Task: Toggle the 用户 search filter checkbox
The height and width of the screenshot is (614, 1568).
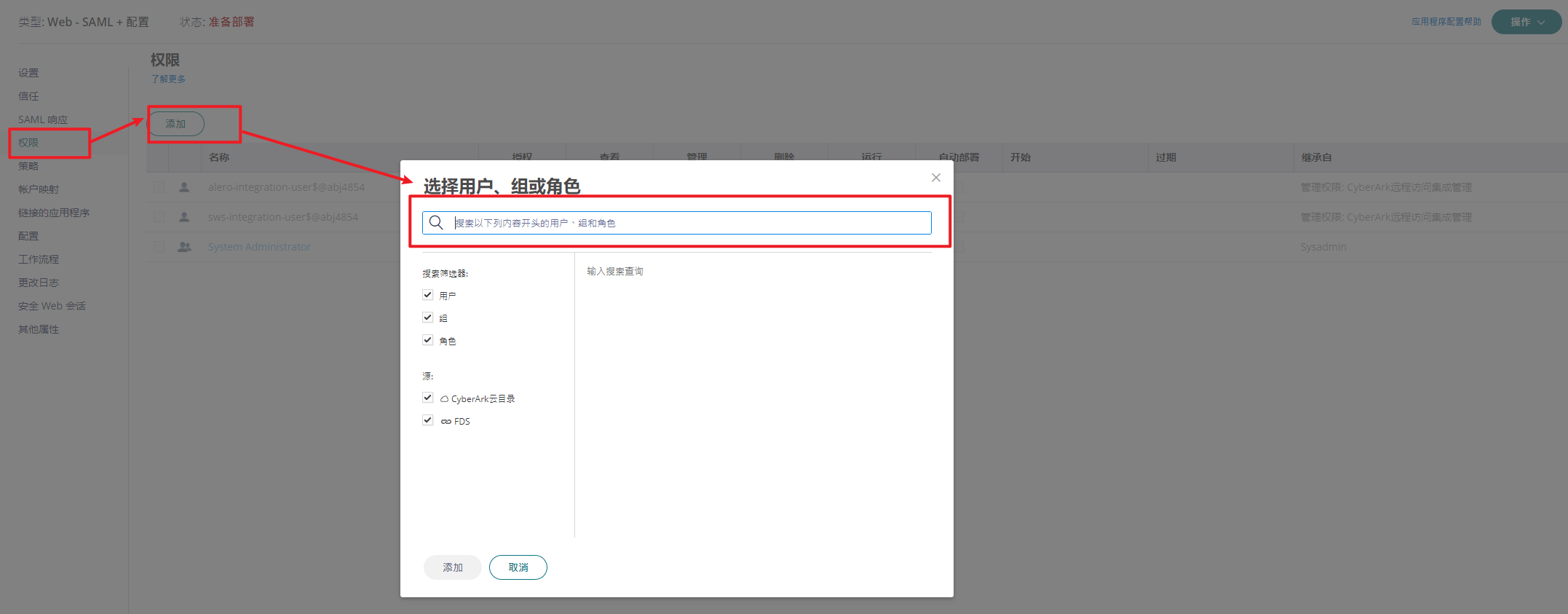Action: [x=428, y=295]
